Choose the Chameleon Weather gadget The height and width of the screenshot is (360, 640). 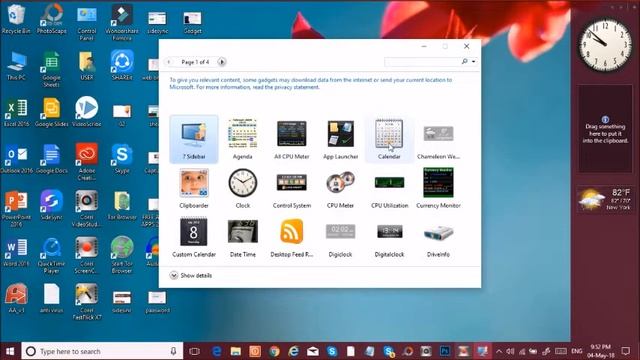(438, 139)
